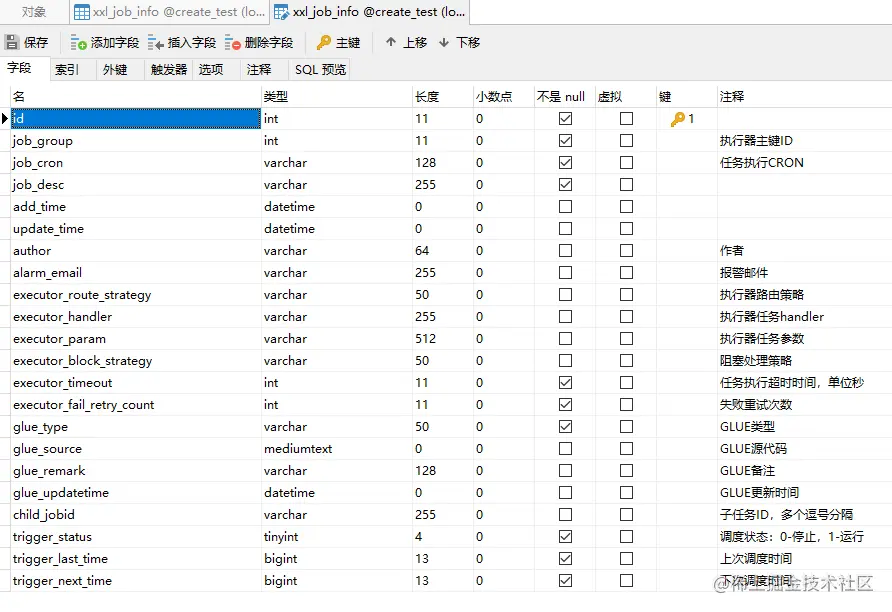Click the datetime type cell of update_time
The height and width of the screenshot is (612, 892).
click(337, 229)
